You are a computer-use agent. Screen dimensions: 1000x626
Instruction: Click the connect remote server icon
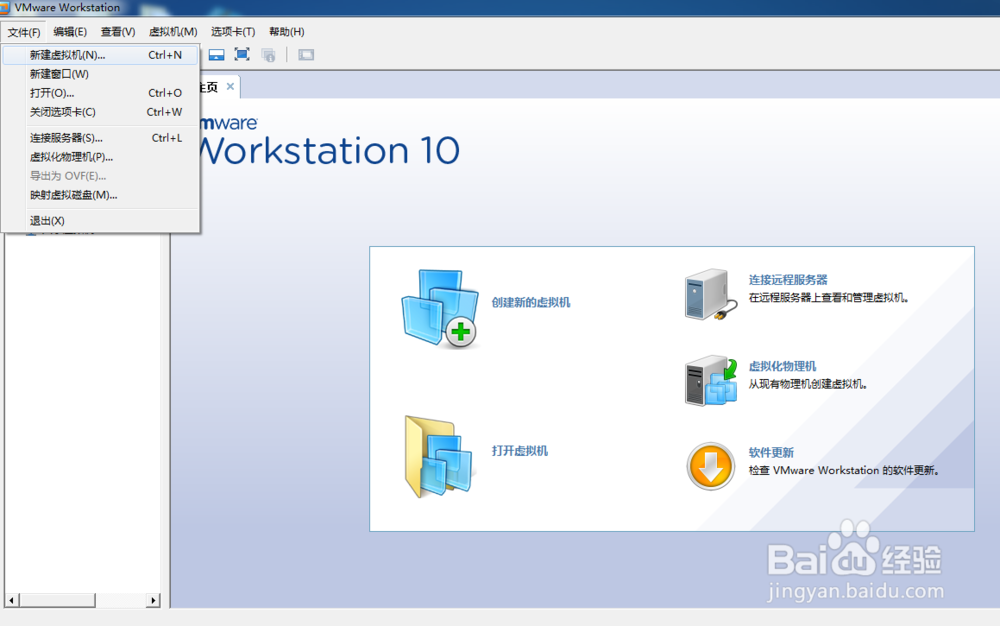tap(711, 295)
